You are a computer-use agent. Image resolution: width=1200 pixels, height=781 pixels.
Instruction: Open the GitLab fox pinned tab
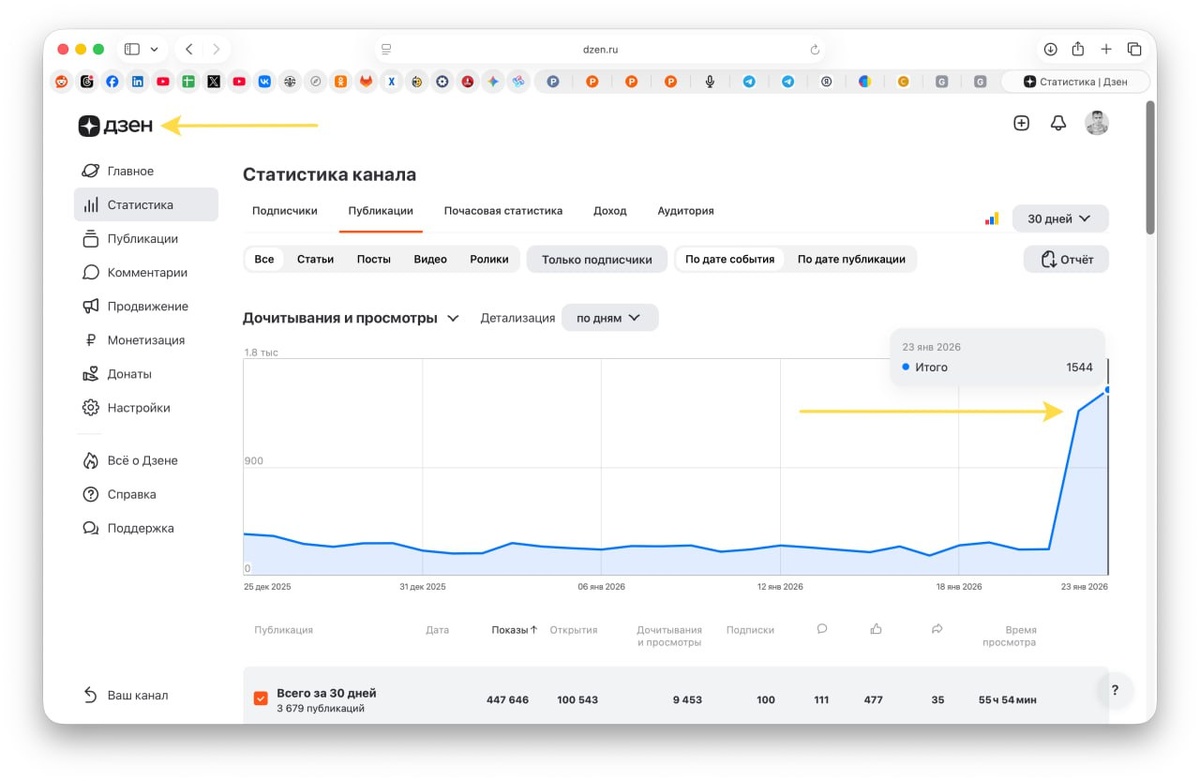coord(366,82)
